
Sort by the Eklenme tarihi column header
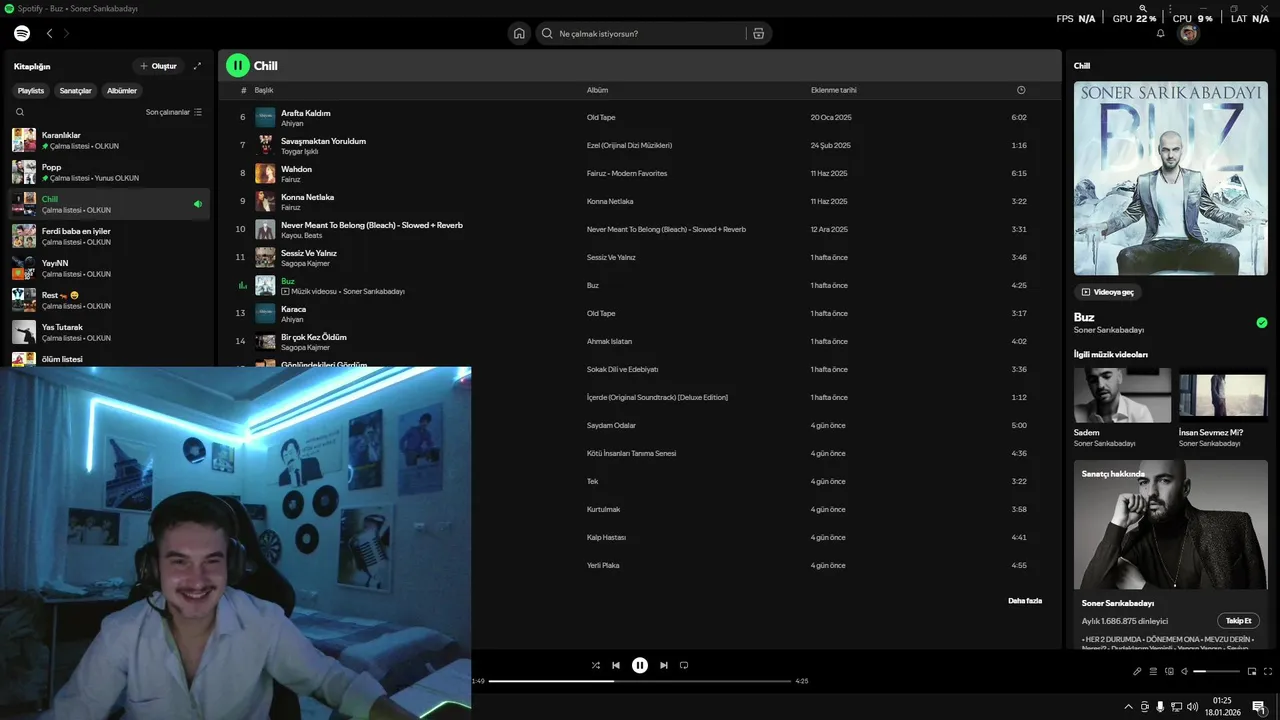[x=834, y=90]
